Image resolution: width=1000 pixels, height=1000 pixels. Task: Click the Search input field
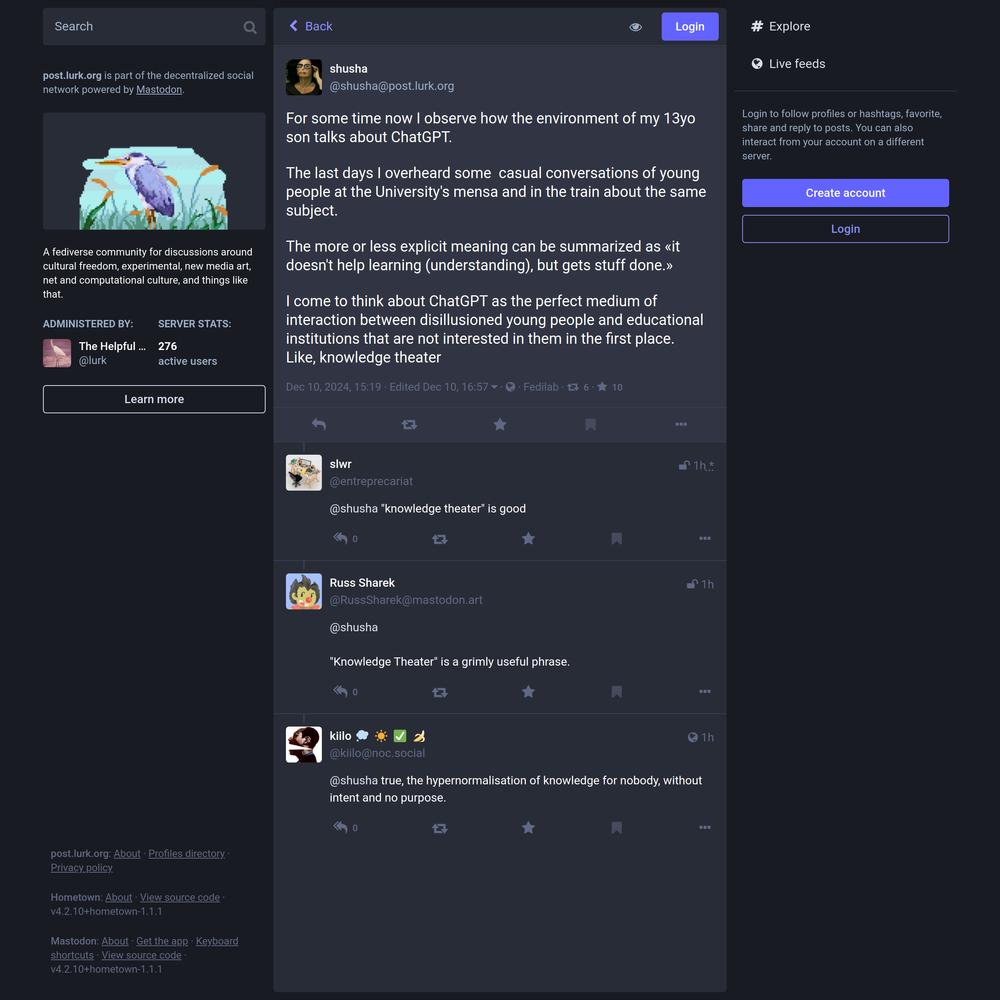143,27
